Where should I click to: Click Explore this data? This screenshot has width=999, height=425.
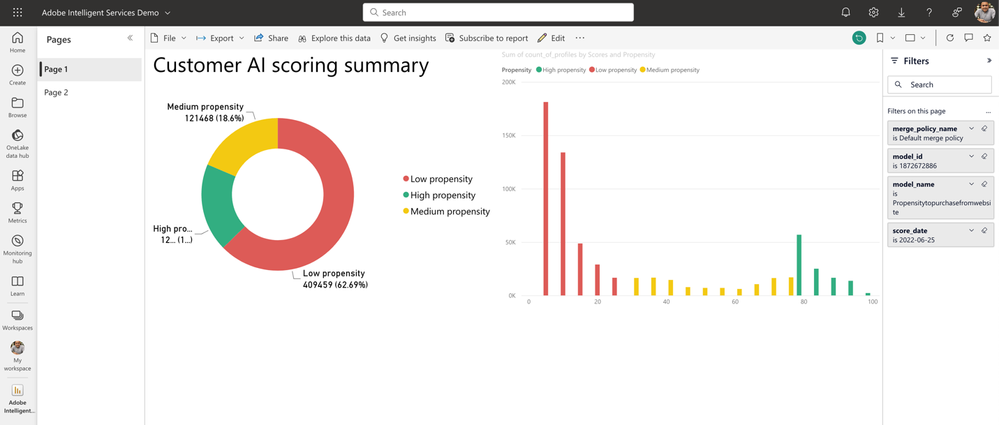click(334, 38)
